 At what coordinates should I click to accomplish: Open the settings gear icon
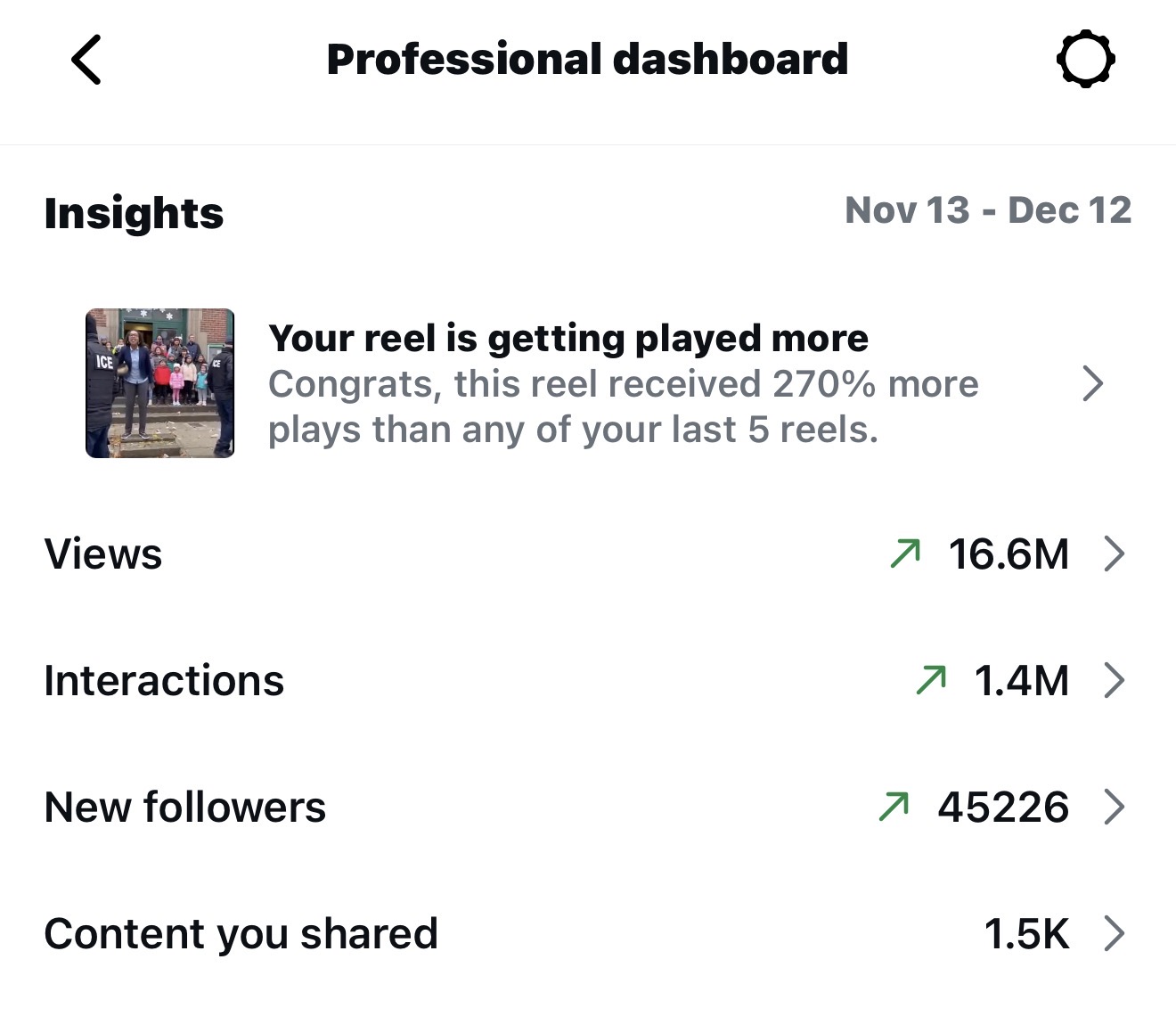[x=1085, y=60]
